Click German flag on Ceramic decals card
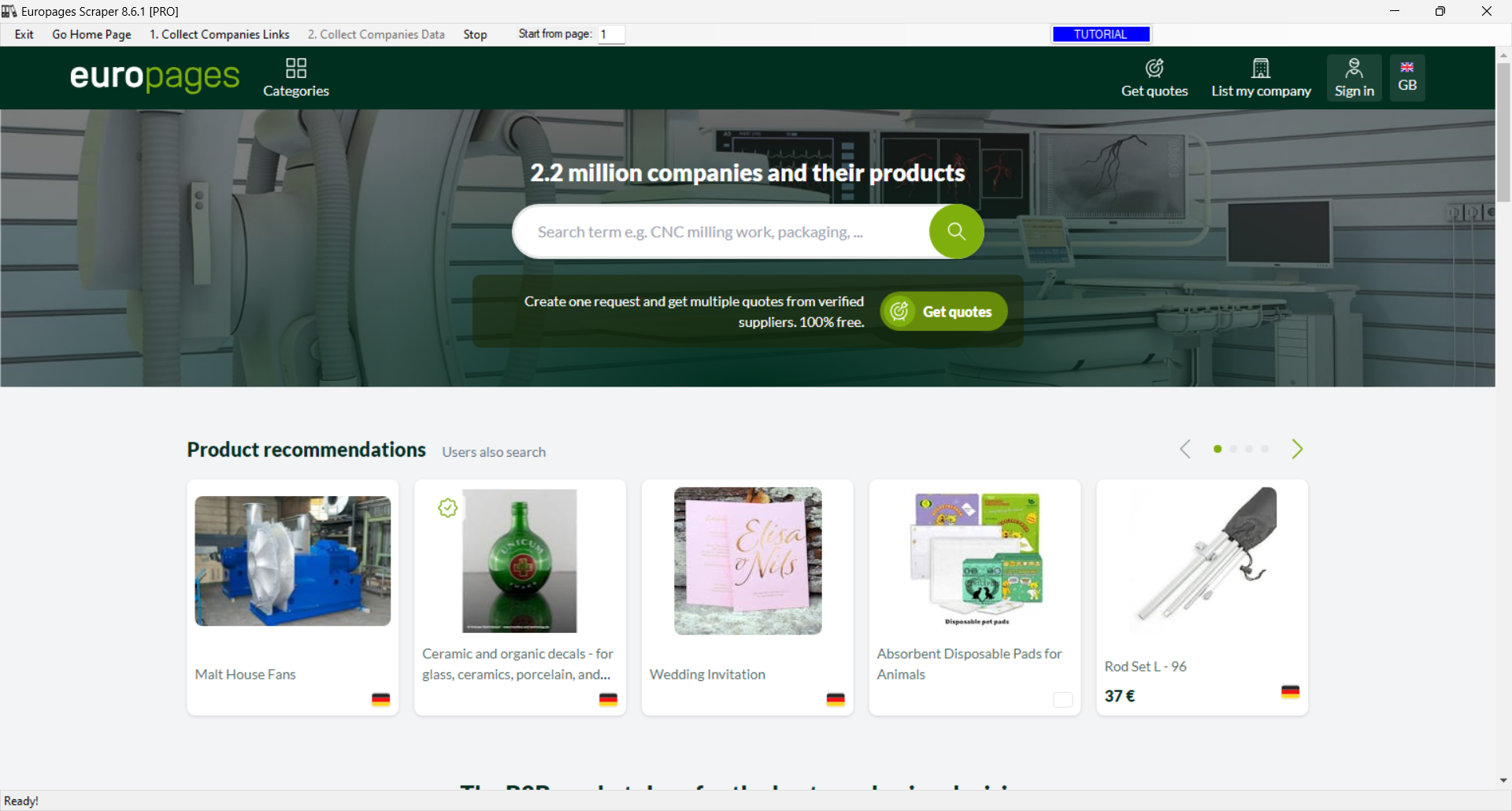Screen dimensions: 1512x811 coord(608,699)
